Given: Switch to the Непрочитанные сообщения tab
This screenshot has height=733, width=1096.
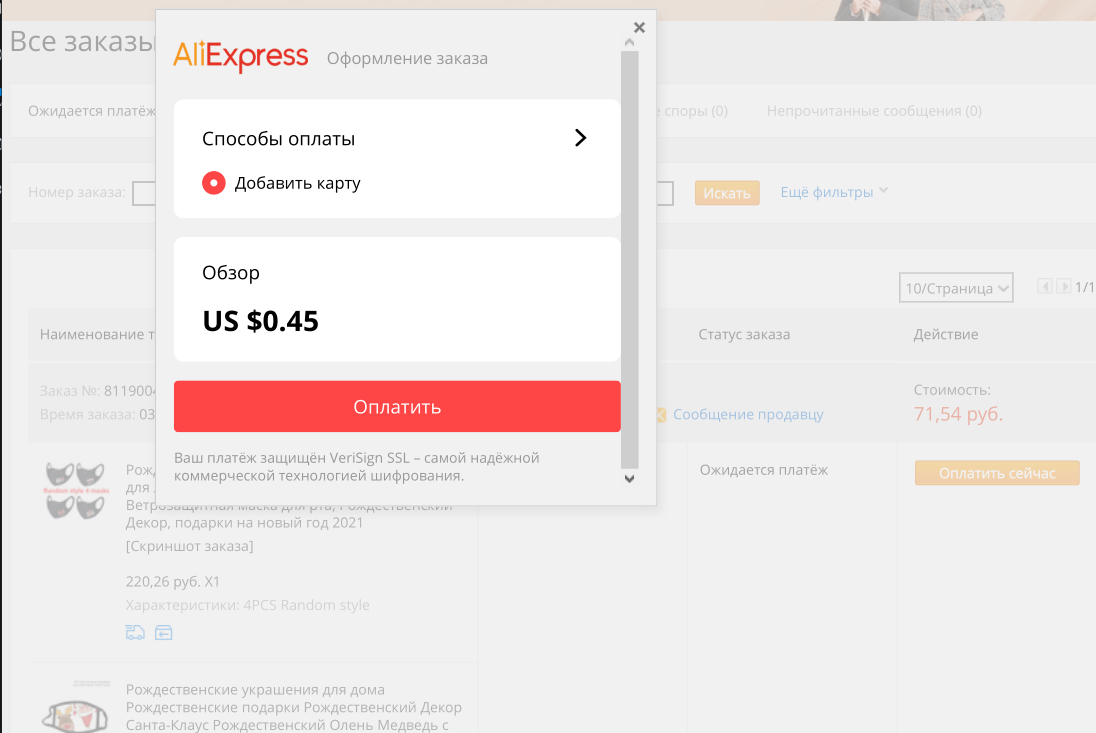Looking at the screenshot, I should pos(874,111).
